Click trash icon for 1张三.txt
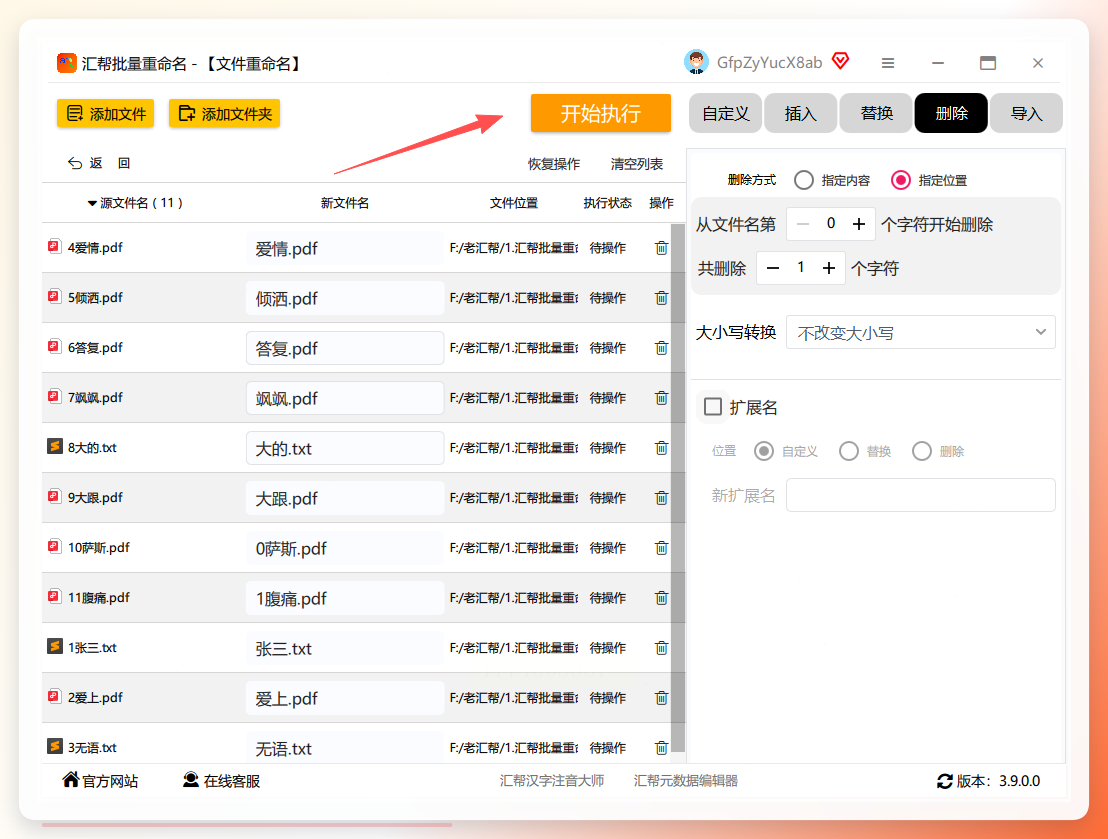Viewport: 1108px width, 839px height. pyautogui.click(x=661, y=648)
